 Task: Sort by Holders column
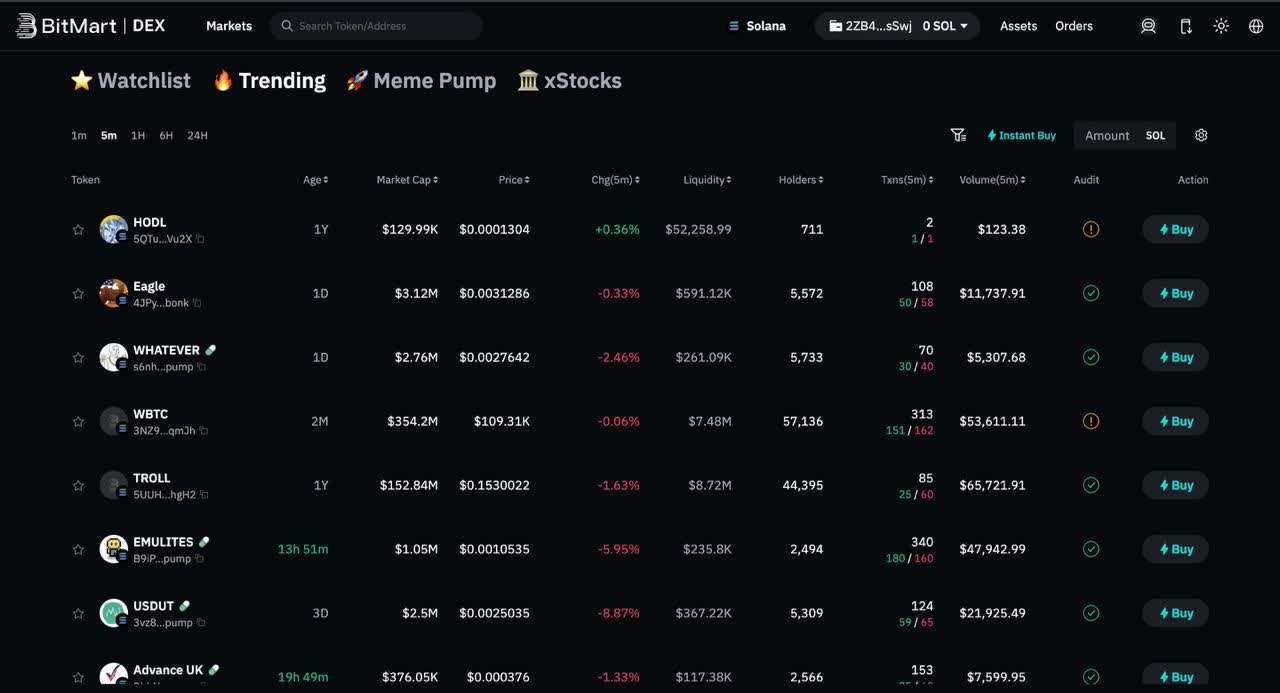(801, 180)
